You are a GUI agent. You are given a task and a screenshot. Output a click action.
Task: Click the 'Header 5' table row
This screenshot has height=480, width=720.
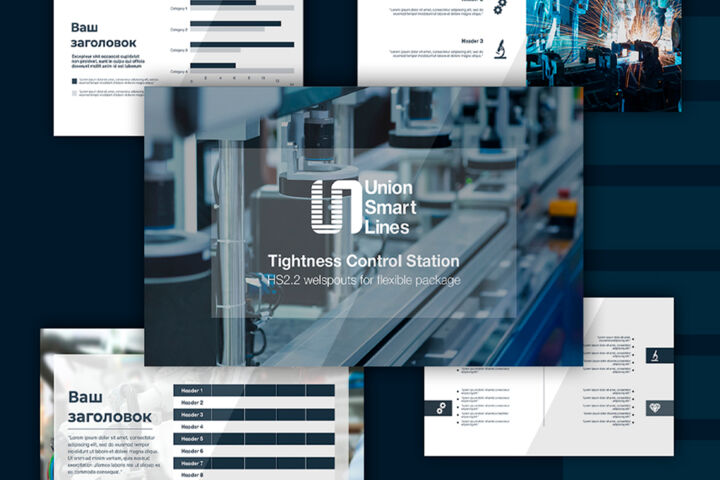(254, 439)
